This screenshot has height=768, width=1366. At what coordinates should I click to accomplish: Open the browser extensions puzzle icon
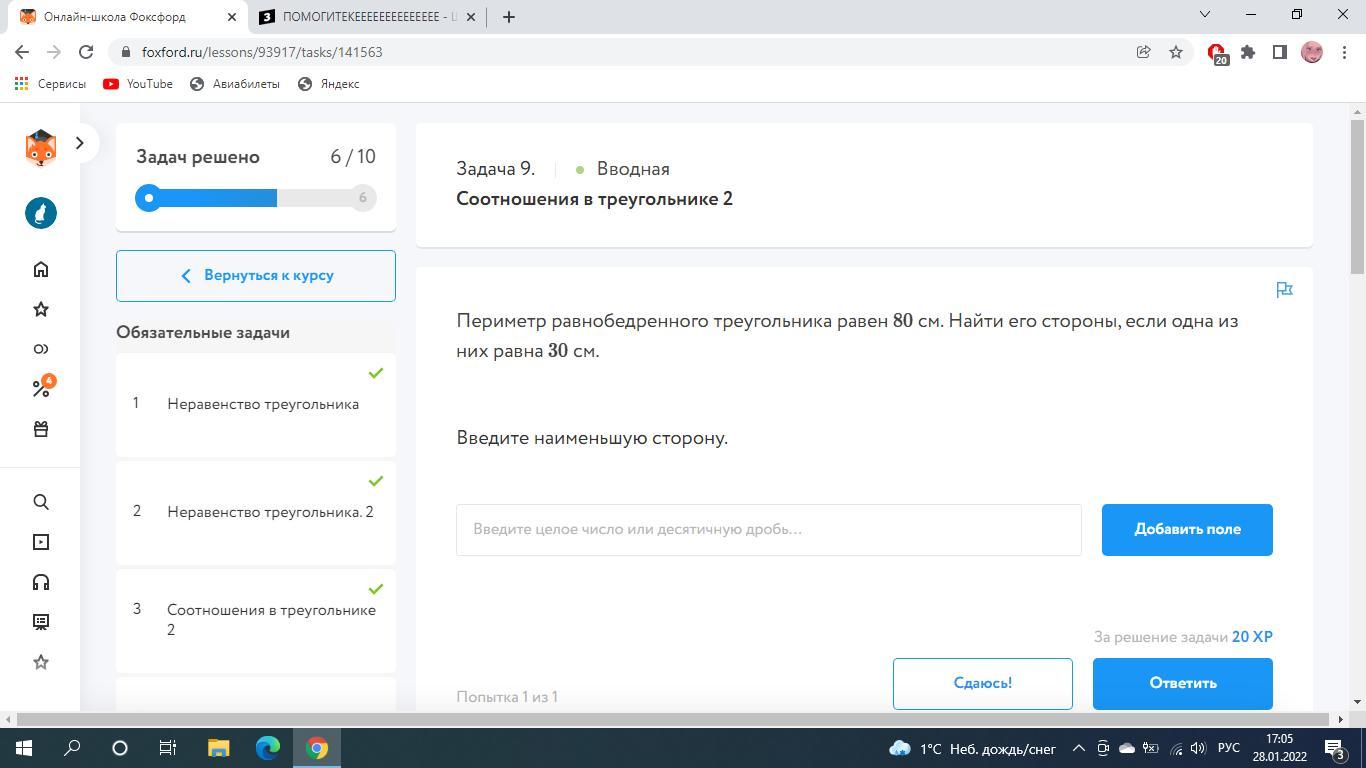(x=1248, y=52)
